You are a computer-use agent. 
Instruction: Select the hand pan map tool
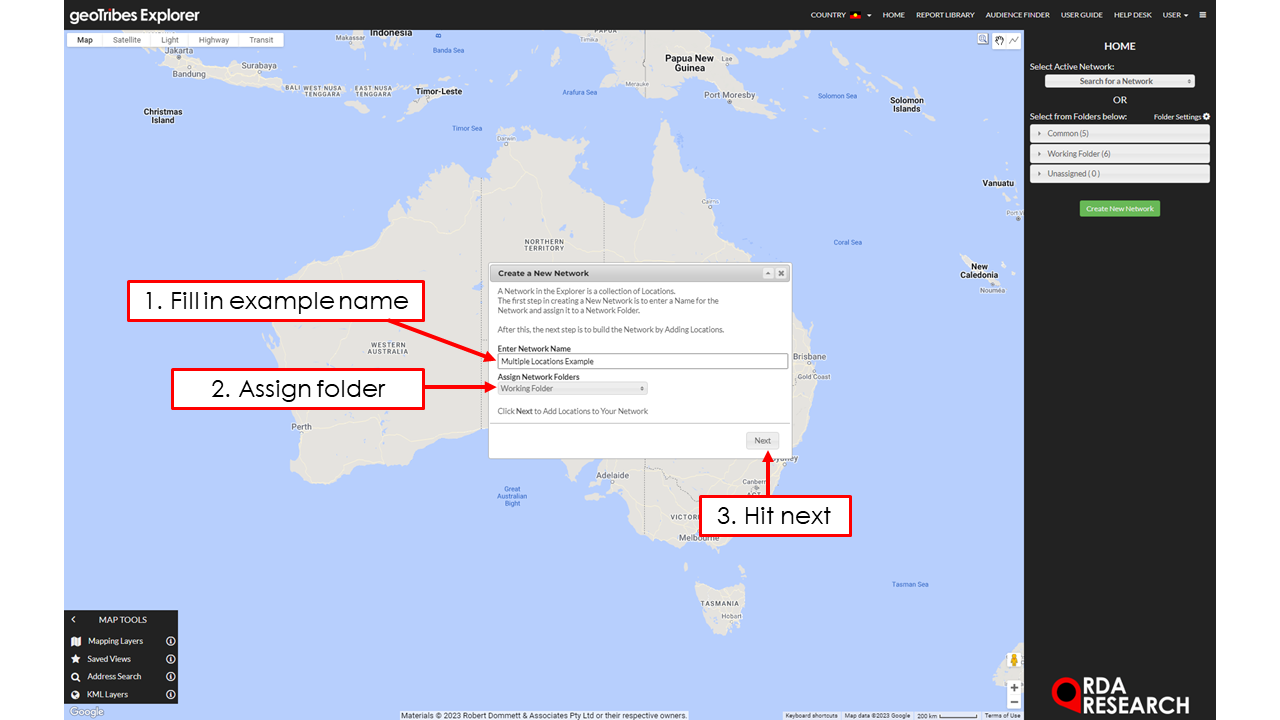[998, 40]
